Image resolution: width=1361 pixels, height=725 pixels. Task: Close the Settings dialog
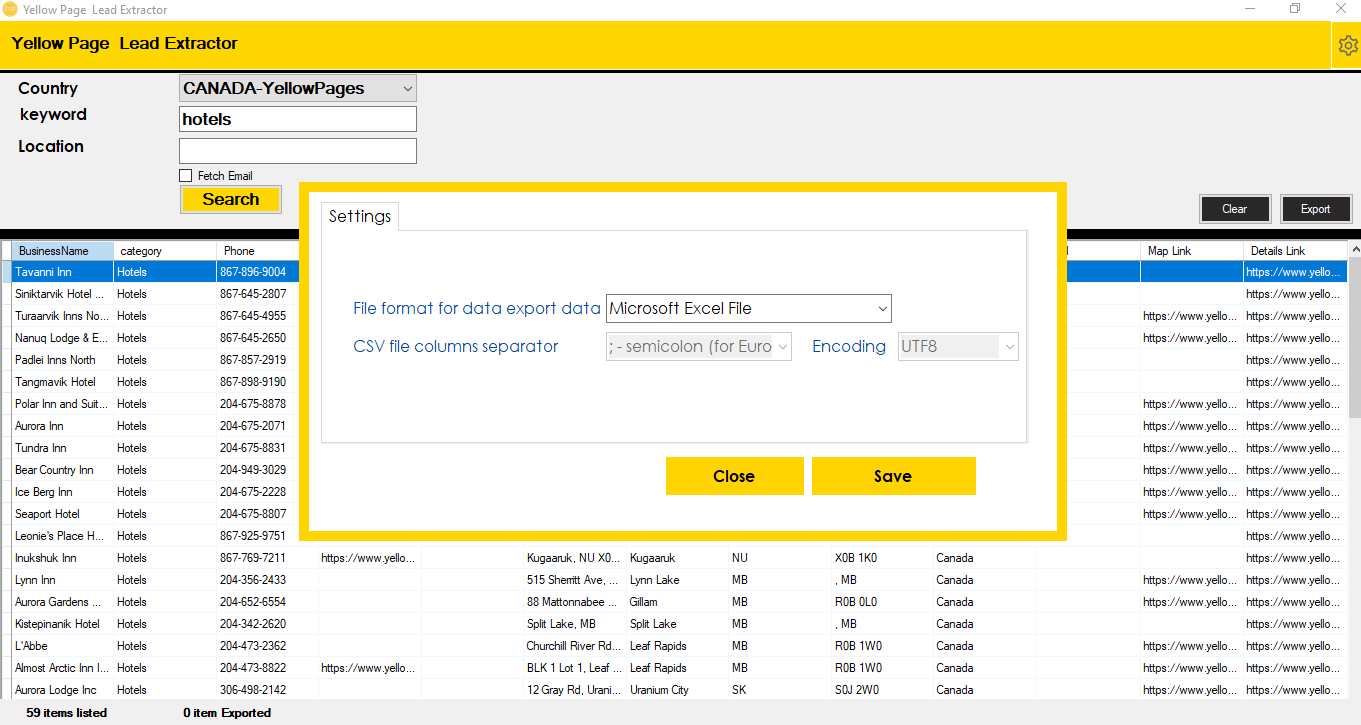(734, 476)
